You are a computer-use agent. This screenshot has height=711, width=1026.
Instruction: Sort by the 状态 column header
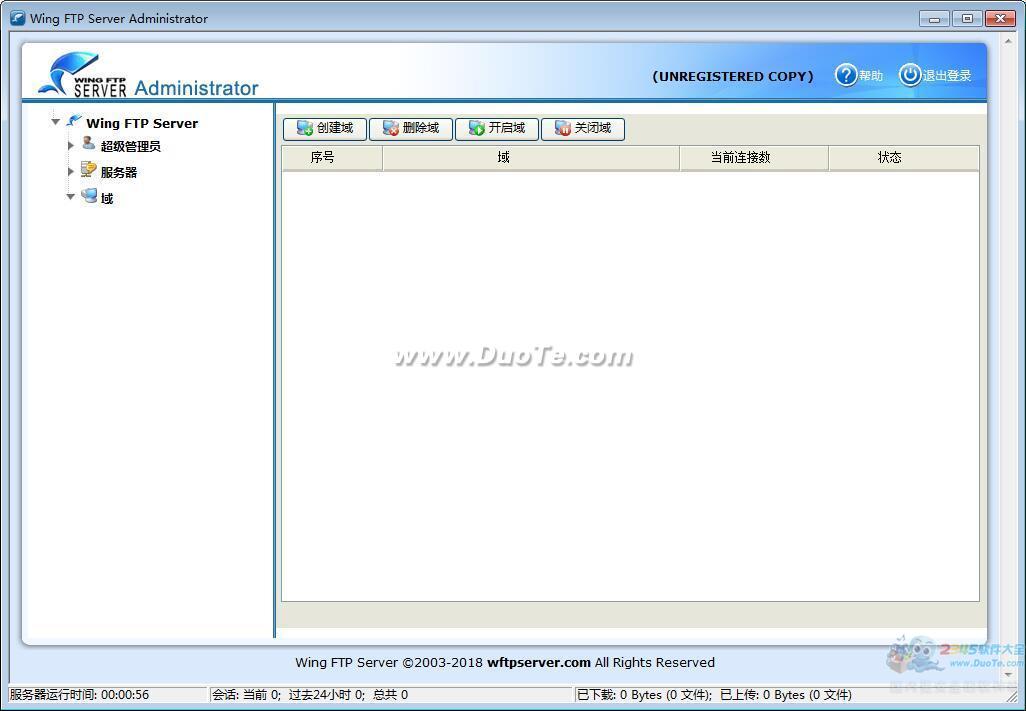904,158
